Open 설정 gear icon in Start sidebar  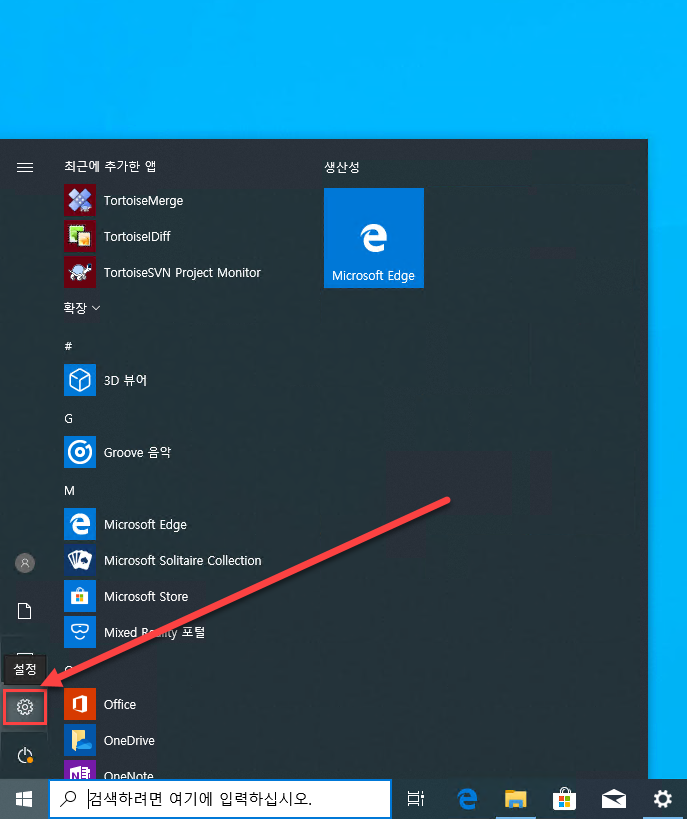(25, 707)
